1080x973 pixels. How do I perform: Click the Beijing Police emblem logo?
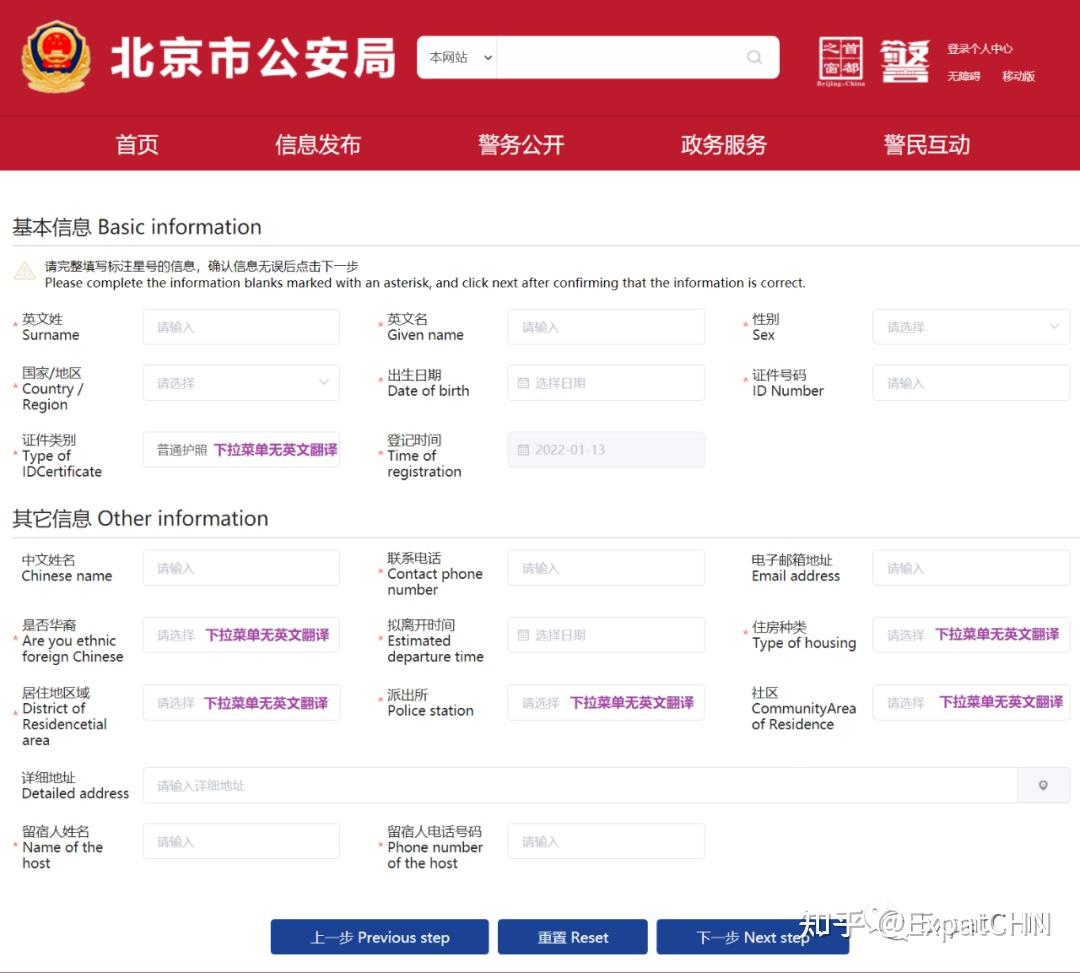tap(57, 57)
